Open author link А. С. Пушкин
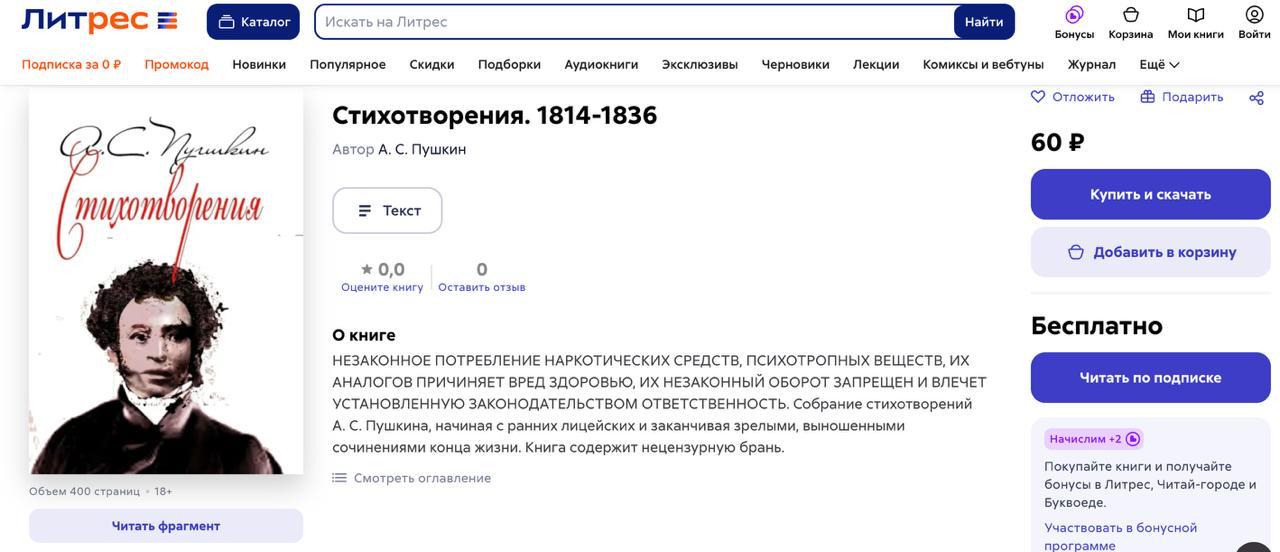1280x552 pixels. (x=422, y=149)
